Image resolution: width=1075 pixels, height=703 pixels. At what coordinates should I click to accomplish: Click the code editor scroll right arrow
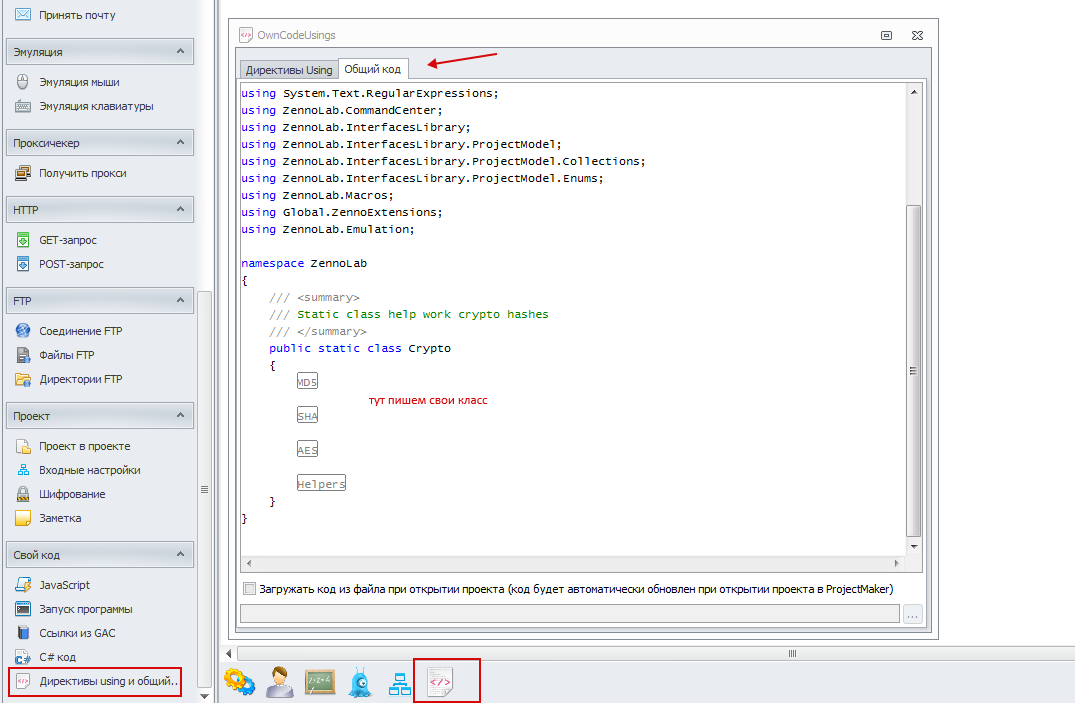pyautogui.click(x=896, y=563)
